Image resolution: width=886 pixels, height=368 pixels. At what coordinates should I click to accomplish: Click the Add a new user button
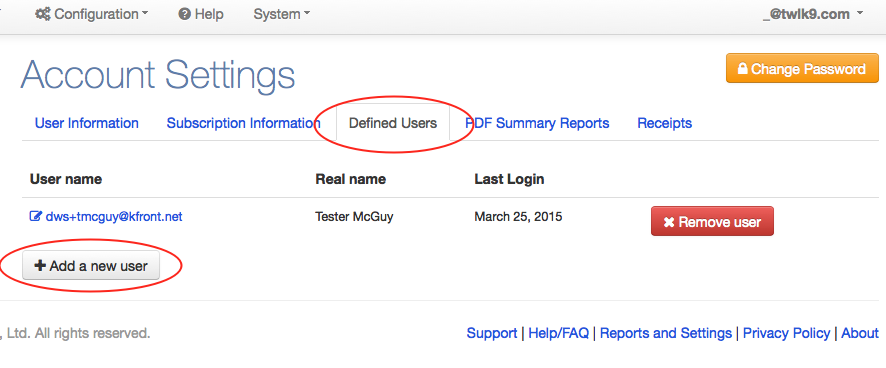[91, 266]
